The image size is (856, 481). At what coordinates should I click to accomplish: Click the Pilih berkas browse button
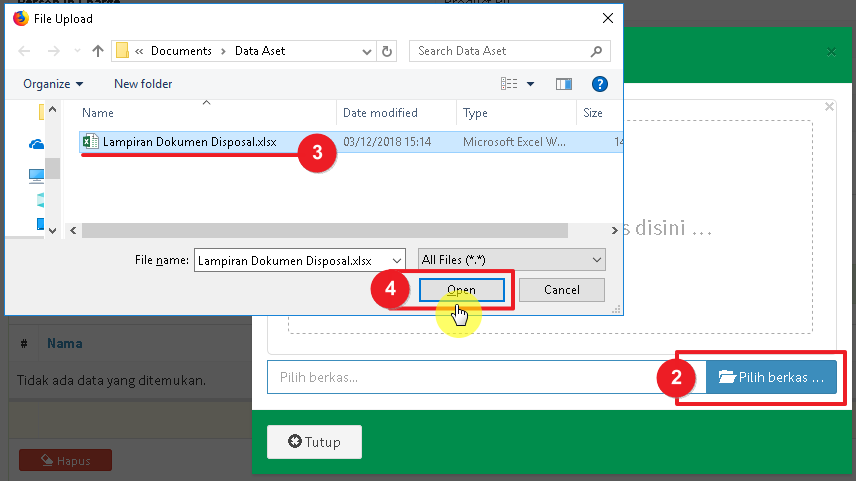click(x=772, y=377)
